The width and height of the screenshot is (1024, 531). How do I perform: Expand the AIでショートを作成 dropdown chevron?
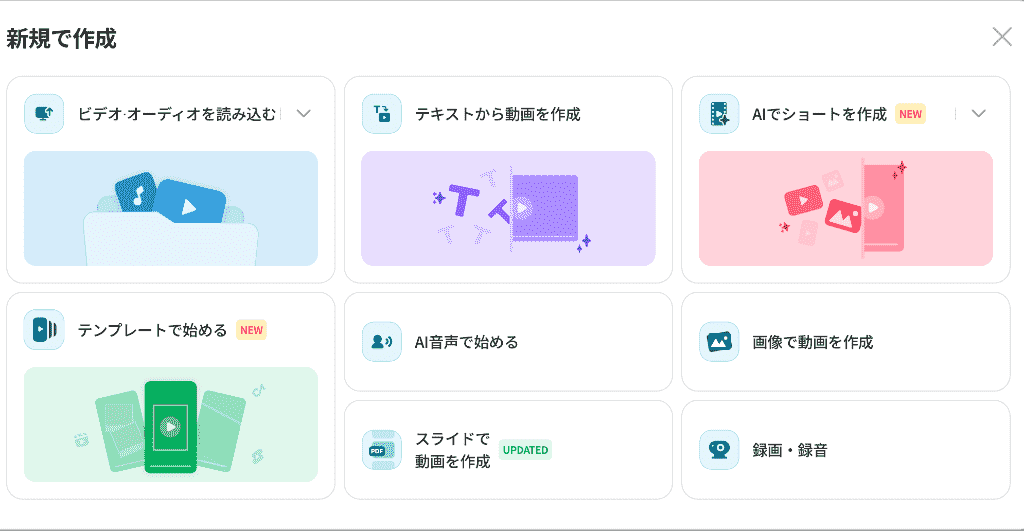(x=978, y=114)
